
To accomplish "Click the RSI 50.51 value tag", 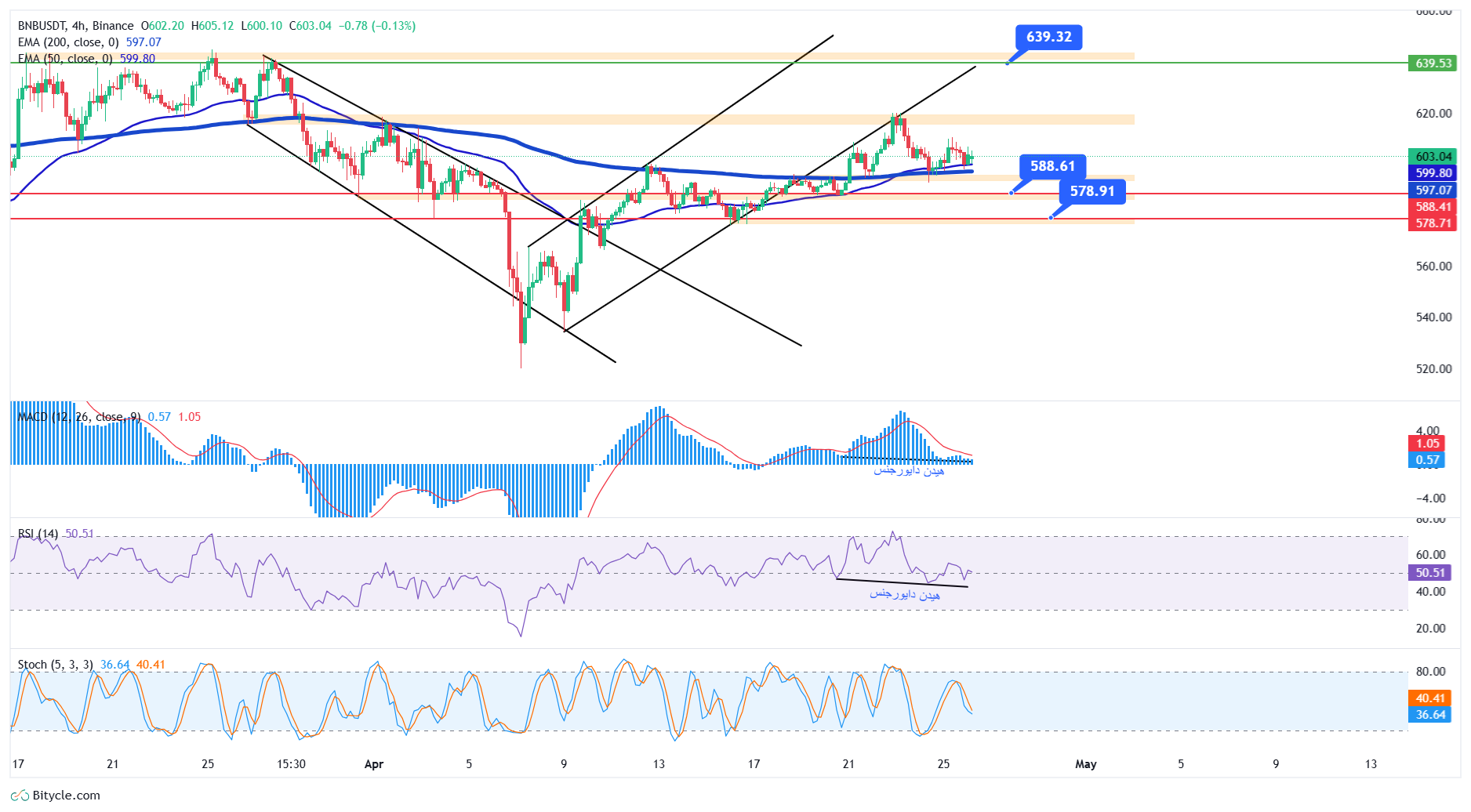I will pyautogui.click(x=1430, y=573).
